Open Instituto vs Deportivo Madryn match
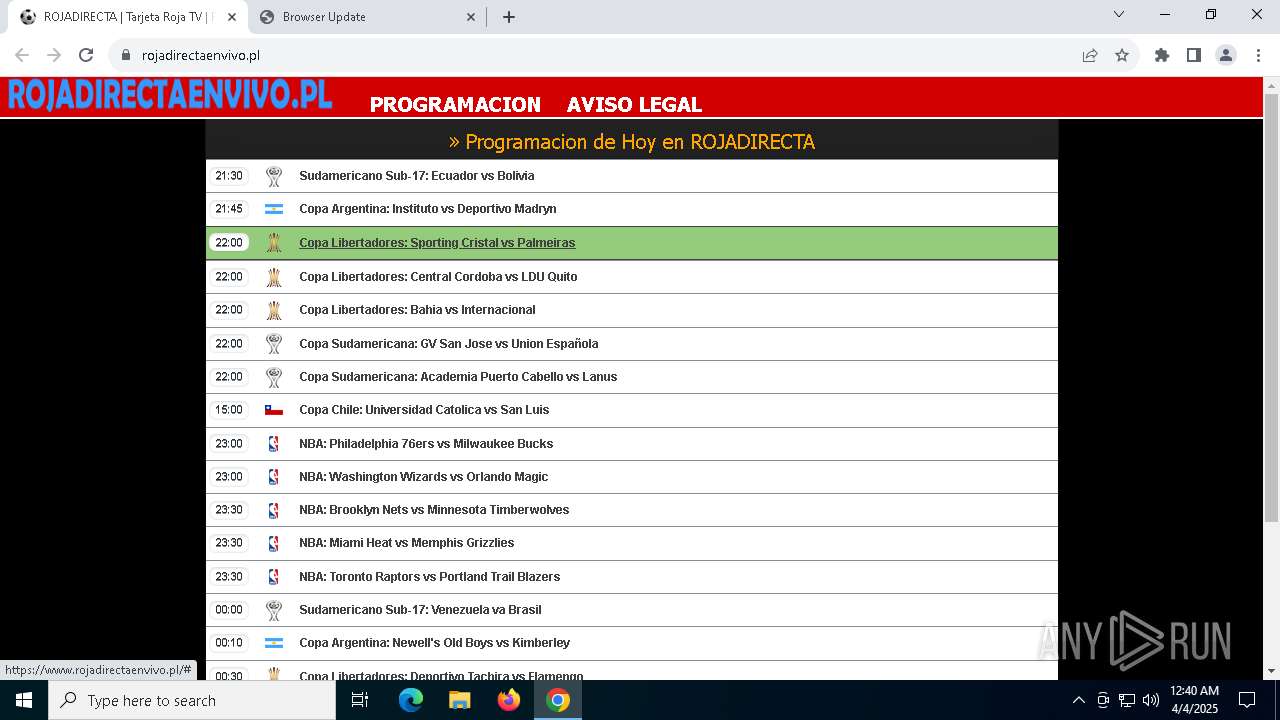 click(x=428, y=209)
